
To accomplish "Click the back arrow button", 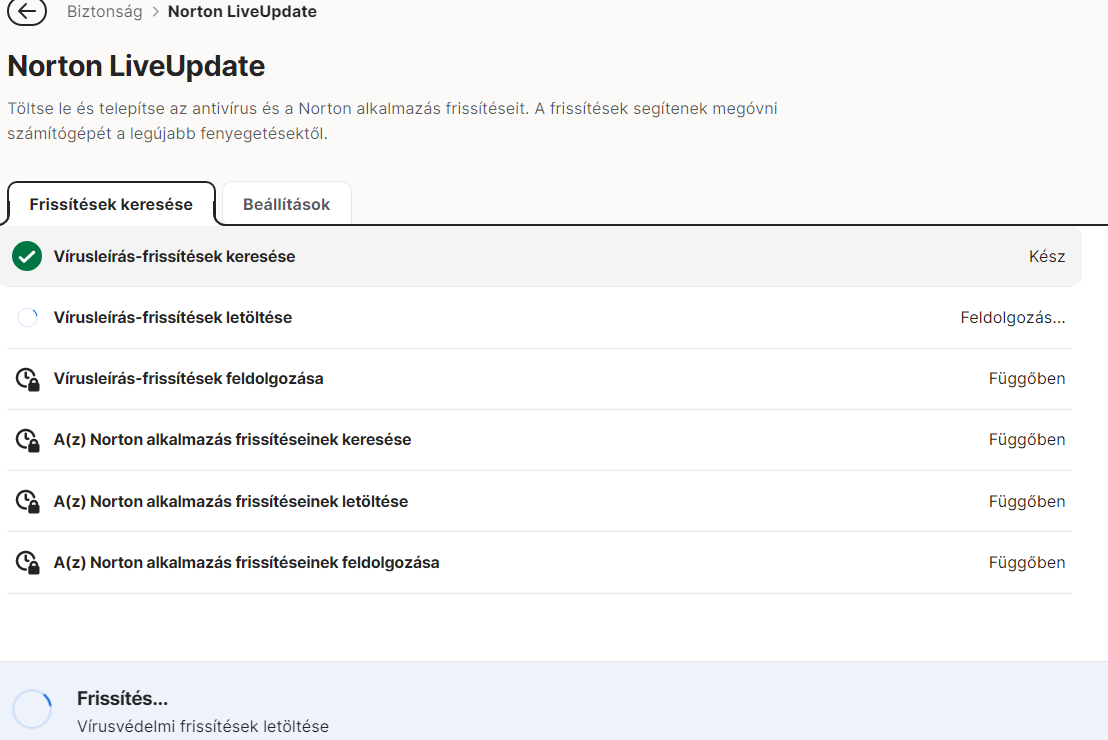I will pos(27,12).
